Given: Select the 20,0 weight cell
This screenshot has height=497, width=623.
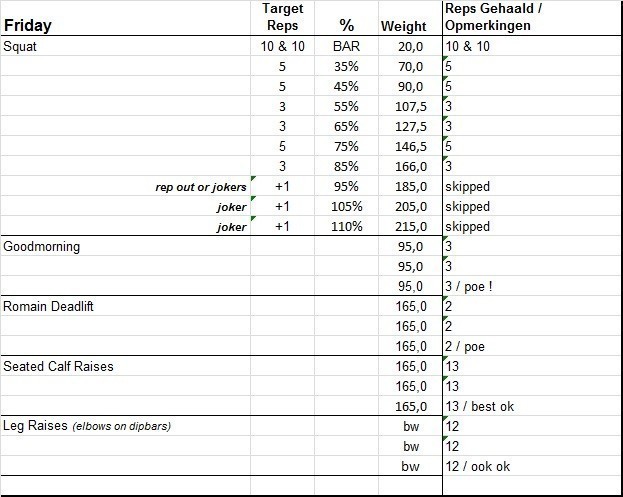Looking at the screenshot, I should pos(411,47).
